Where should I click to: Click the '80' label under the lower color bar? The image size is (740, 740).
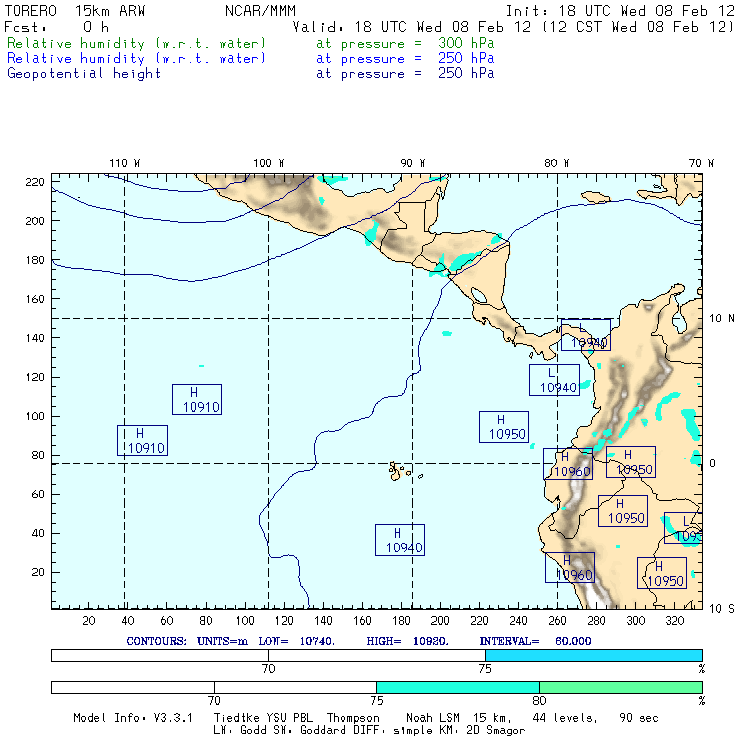tap(539, 700)
